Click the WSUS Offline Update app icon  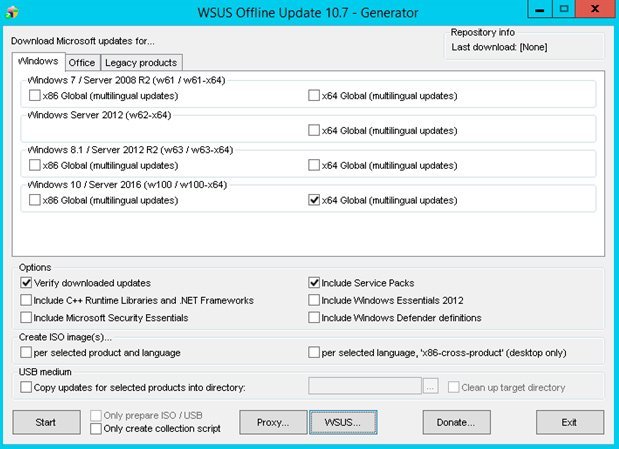click(x=12, y=12)
